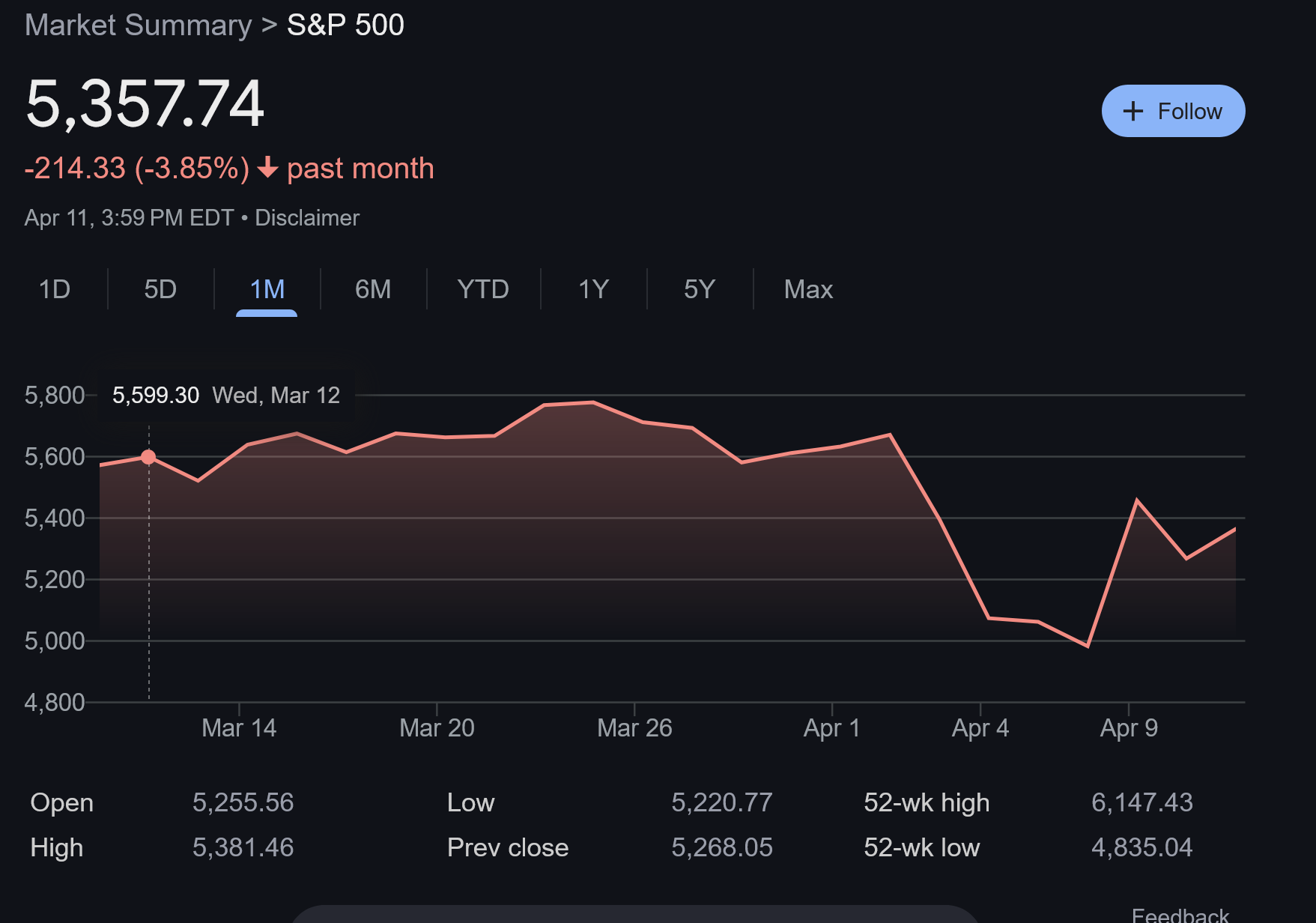This screenshot has height=923, width=1316.
Task: Select the 1Y time range tab
Action: click(x=593, y=289)
